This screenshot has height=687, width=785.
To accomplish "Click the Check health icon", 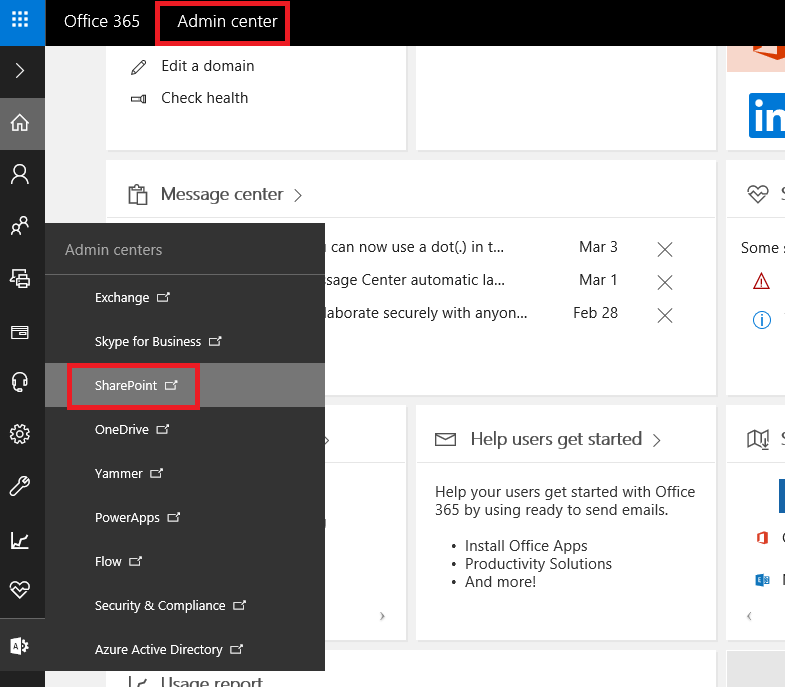I will (139, 99).
